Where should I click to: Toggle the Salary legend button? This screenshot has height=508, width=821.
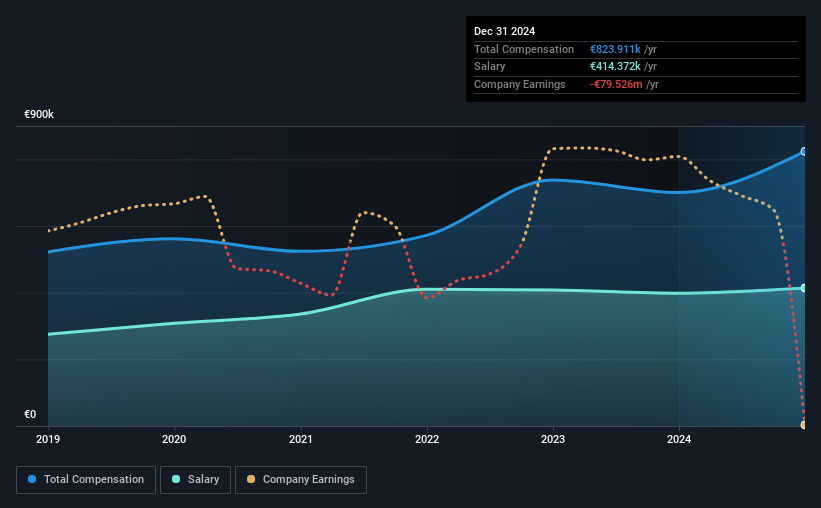(x=195, y=479)
